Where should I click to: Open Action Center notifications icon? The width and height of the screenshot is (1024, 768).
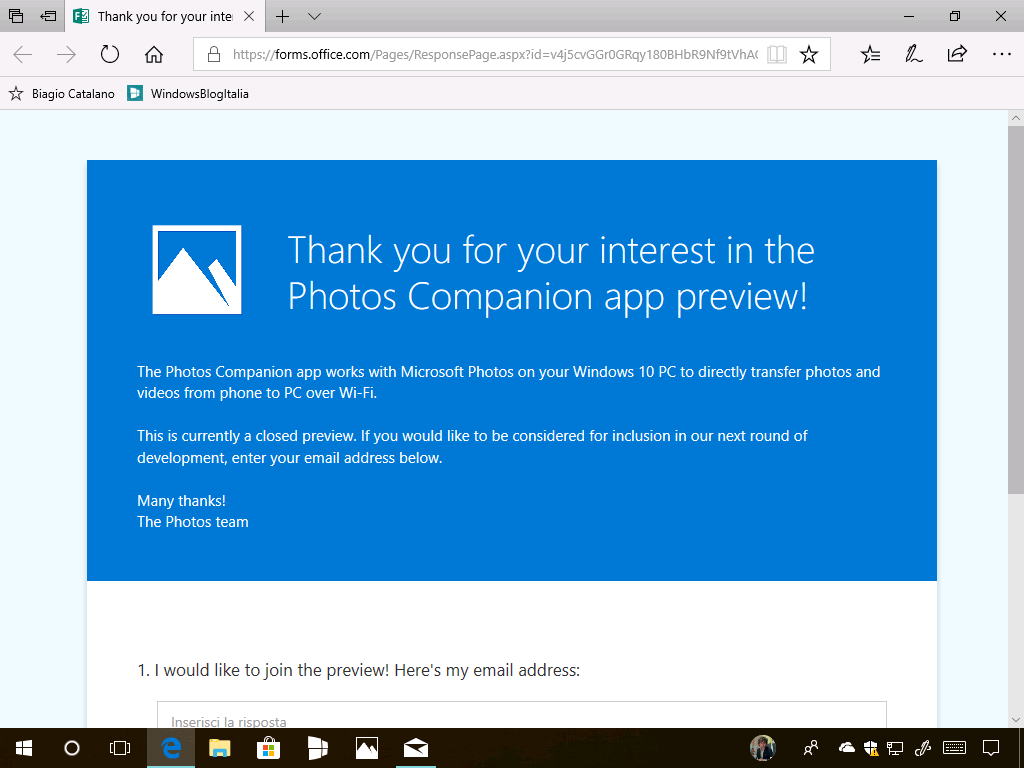click(991, 748)
